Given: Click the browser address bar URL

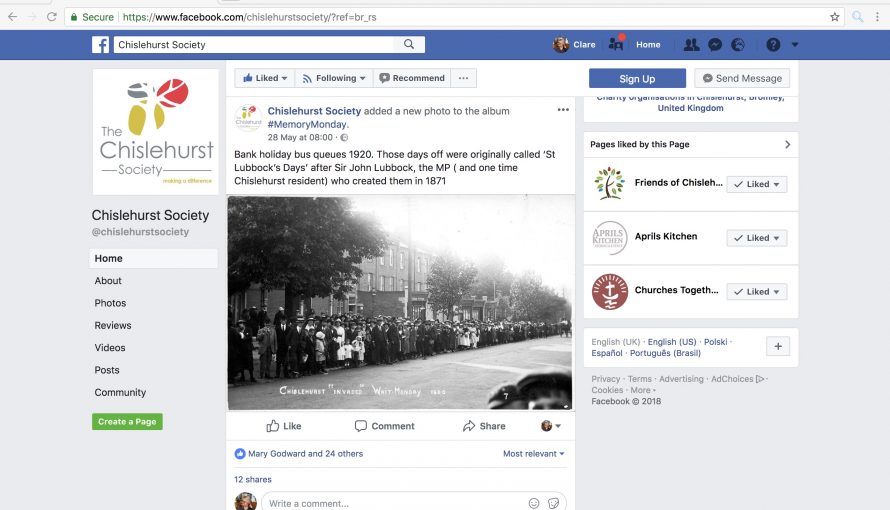Looking at the screenshot, I should point(250,17).
